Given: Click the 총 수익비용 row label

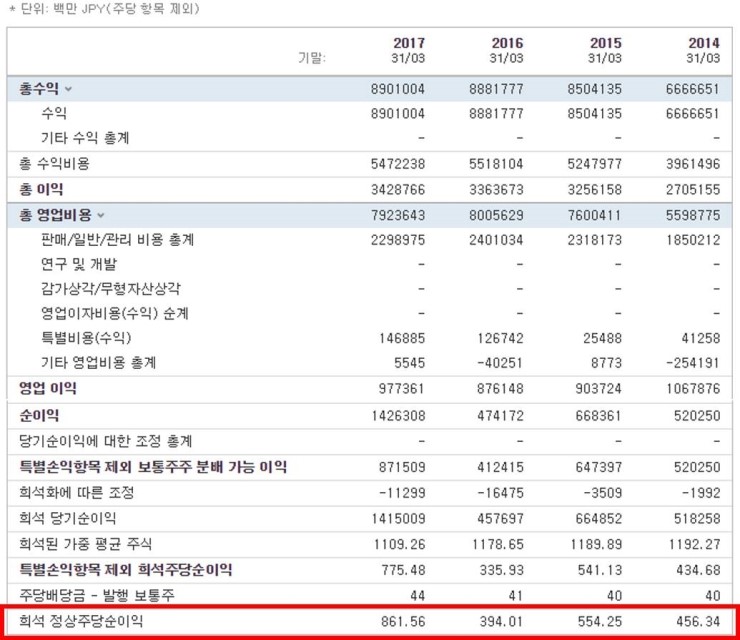Looking at the screenshot, I should (x=54, y=164).
